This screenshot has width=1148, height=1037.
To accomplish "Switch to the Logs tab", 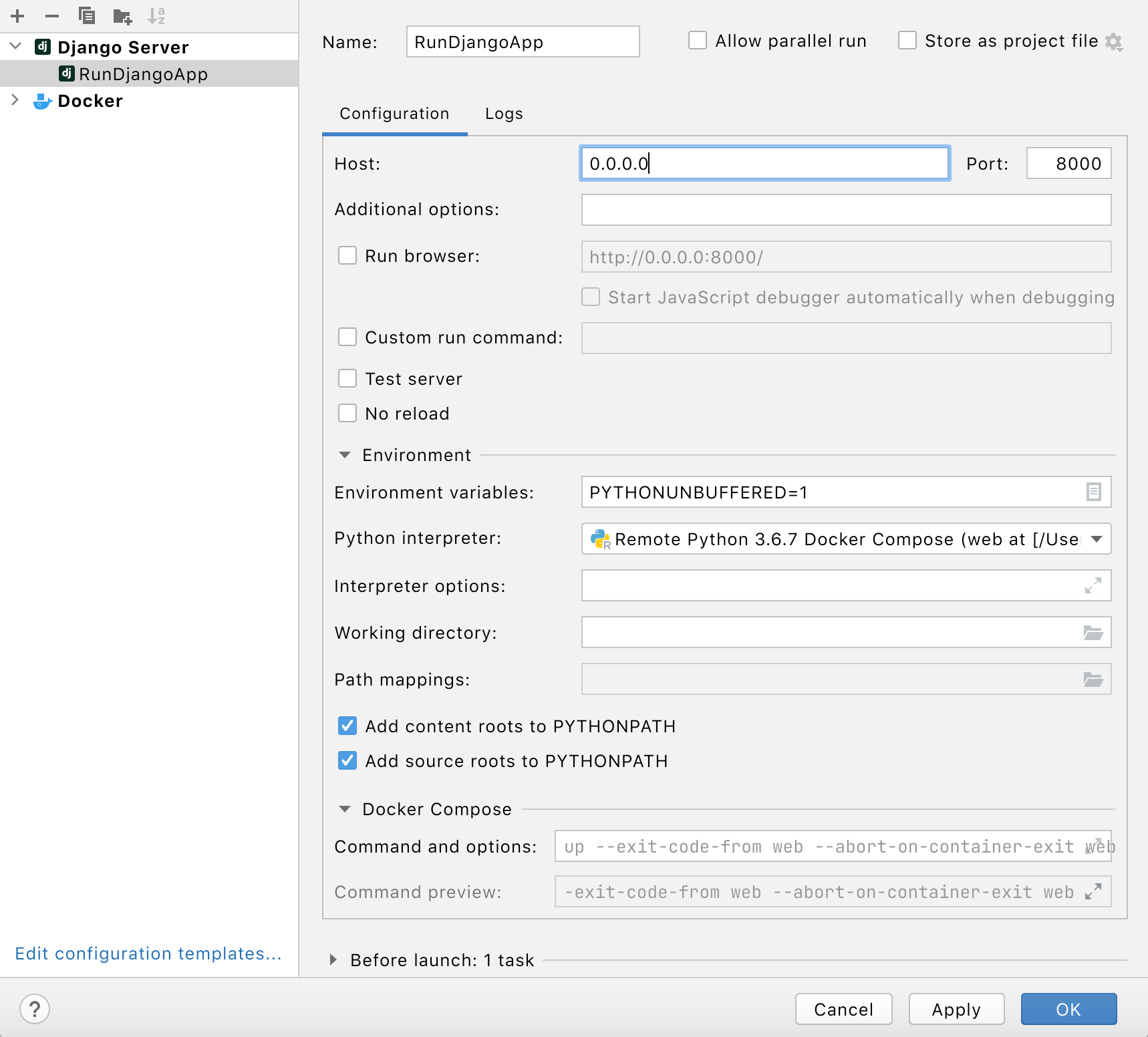I will [504, 114].
